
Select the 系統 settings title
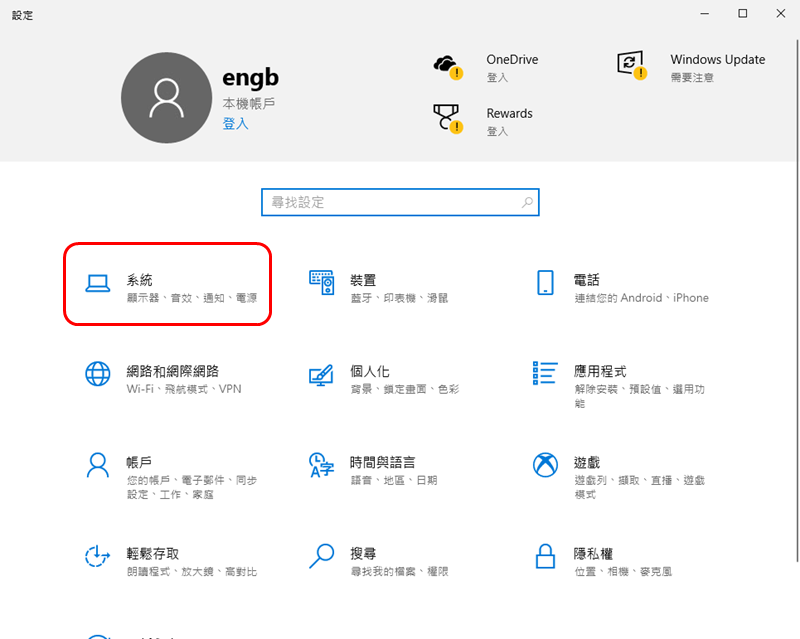(x=140, y=280)
